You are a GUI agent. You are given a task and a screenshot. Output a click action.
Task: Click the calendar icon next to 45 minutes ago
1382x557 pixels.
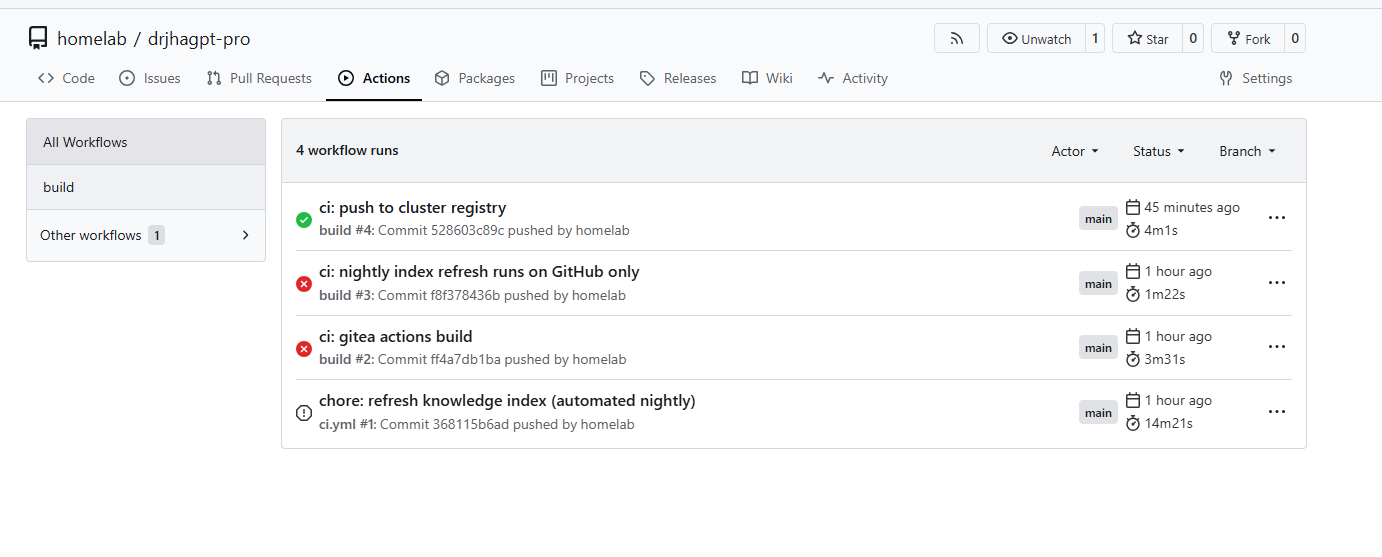click(1133, 207)
